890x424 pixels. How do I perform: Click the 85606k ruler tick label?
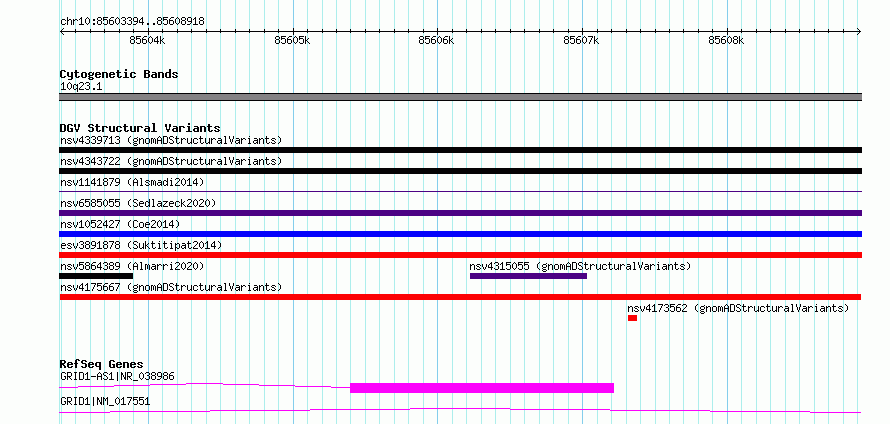tap(436, 40)
